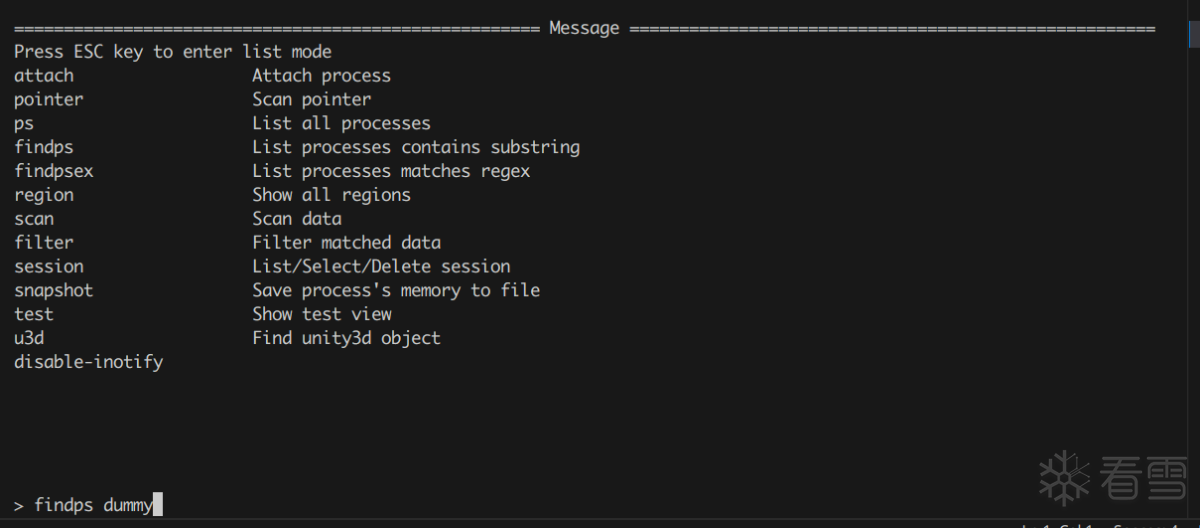This screenshot has width=1200, height=528.
Task: Click the 'findps dummy' command input line
Action: [94, 505]
